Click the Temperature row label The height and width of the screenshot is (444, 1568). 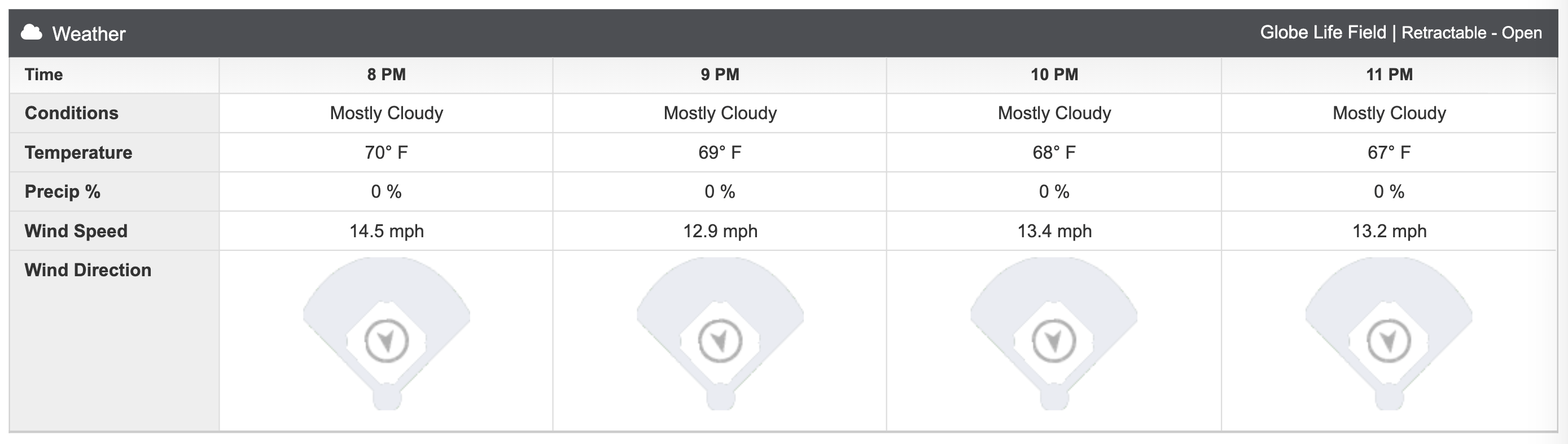[x=78, y=153]
